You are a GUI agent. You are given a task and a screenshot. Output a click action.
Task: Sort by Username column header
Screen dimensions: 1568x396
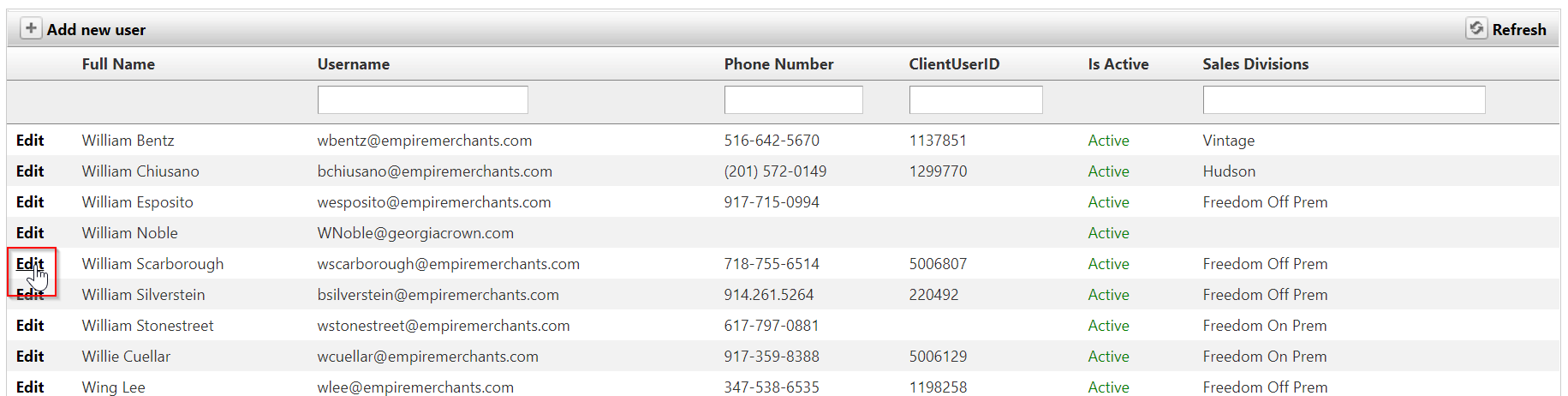point(353,64)
